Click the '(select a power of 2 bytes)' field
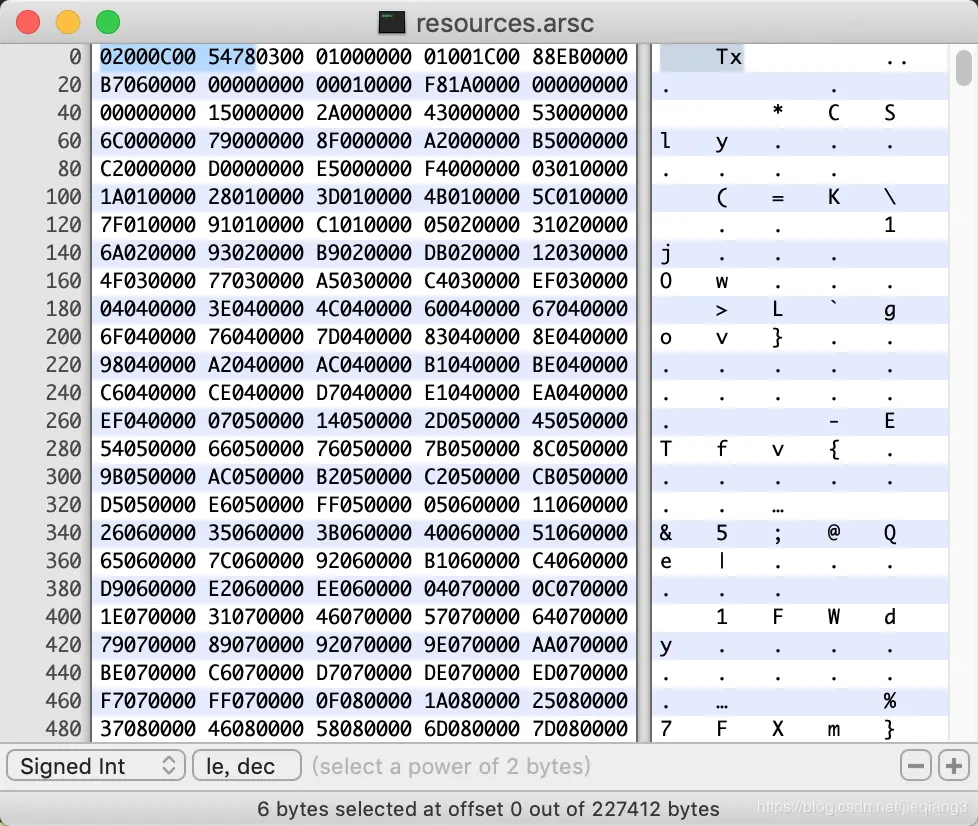This screenshot has height=826, width=978. (x=451, y=765)
